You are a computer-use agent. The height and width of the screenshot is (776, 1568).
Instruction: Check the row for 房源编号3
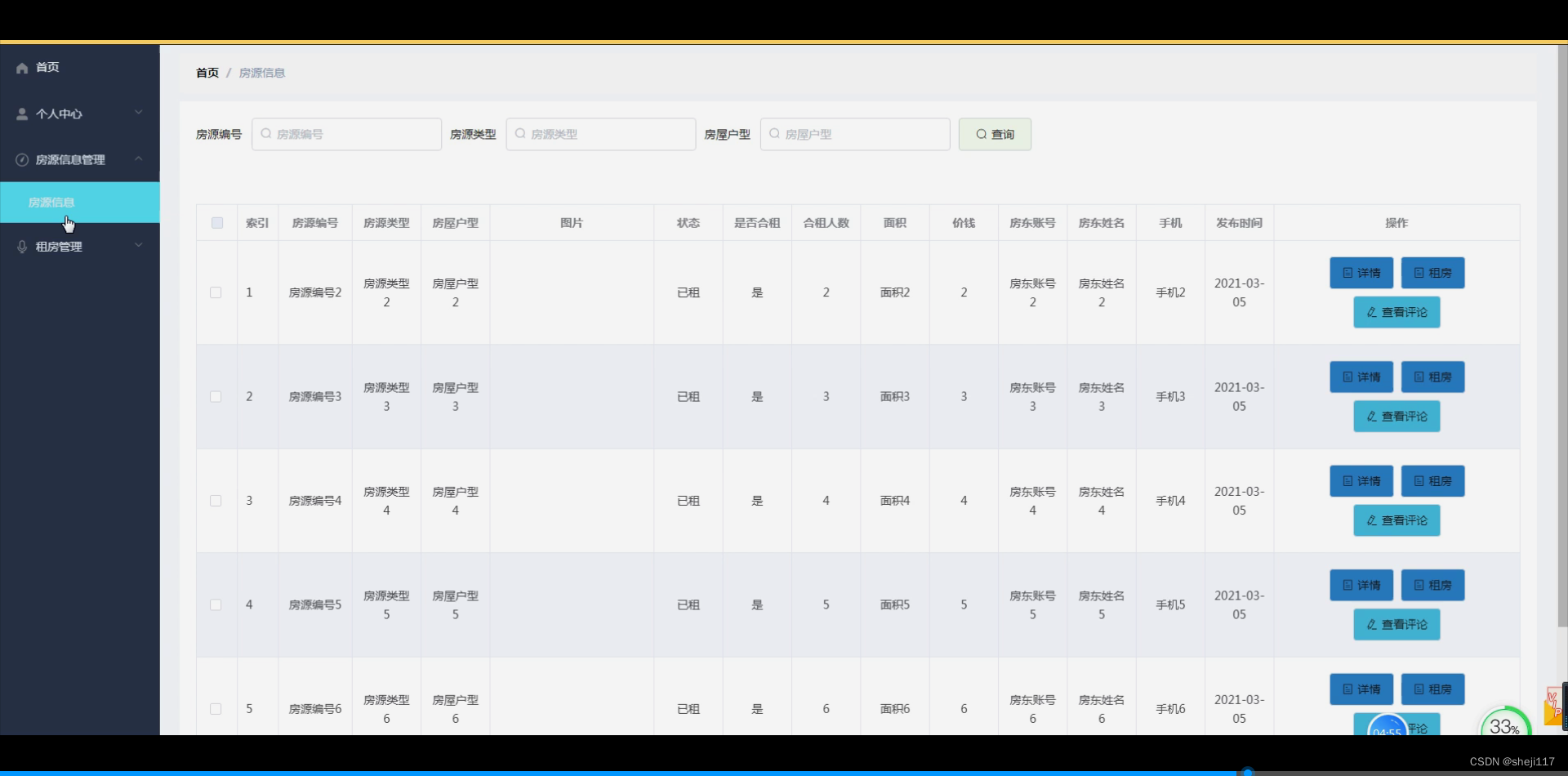click(x=216, y=397)
